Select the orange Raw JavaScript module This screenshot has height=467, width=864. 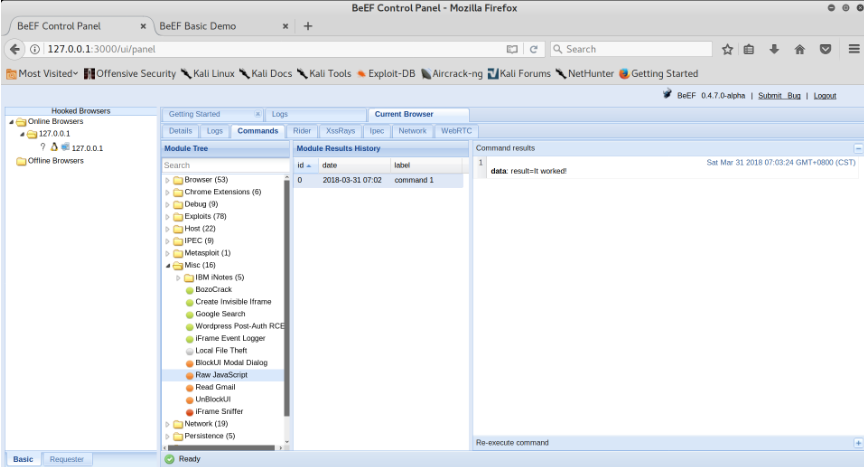(222, 375)
